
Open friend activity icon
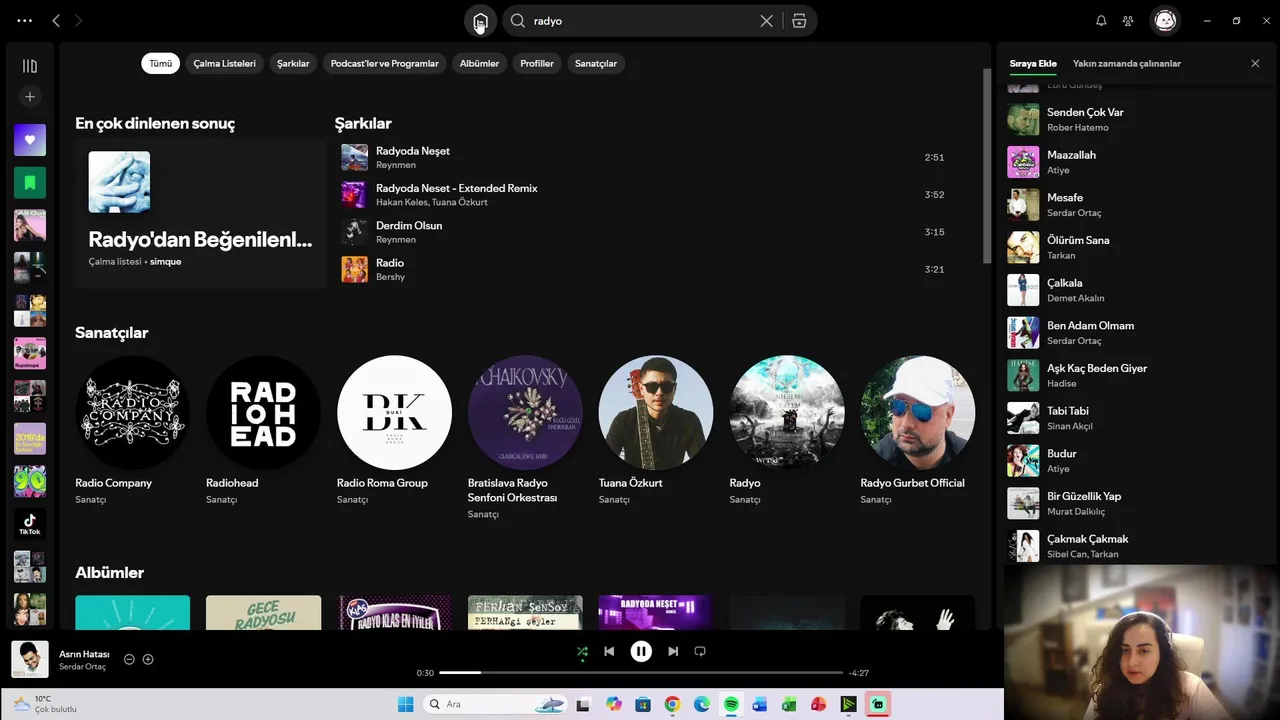tap(1128, 20)
